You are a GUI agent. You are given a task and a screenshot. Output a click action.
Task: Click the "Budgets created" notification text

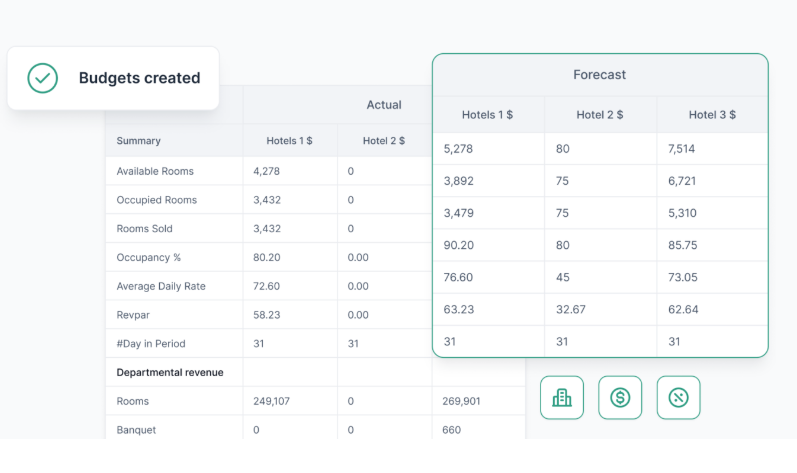tap(139, 78)
